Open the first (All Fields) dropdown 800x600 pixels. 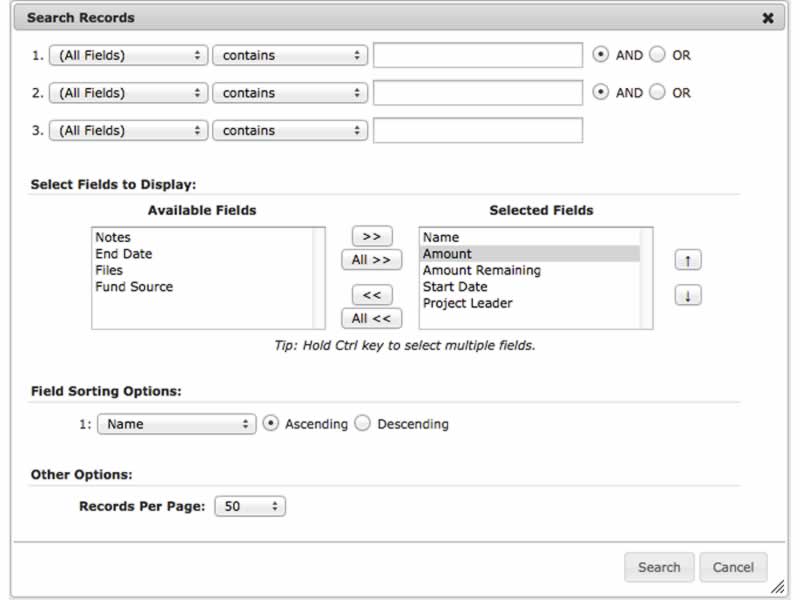(x=128, y=55)
